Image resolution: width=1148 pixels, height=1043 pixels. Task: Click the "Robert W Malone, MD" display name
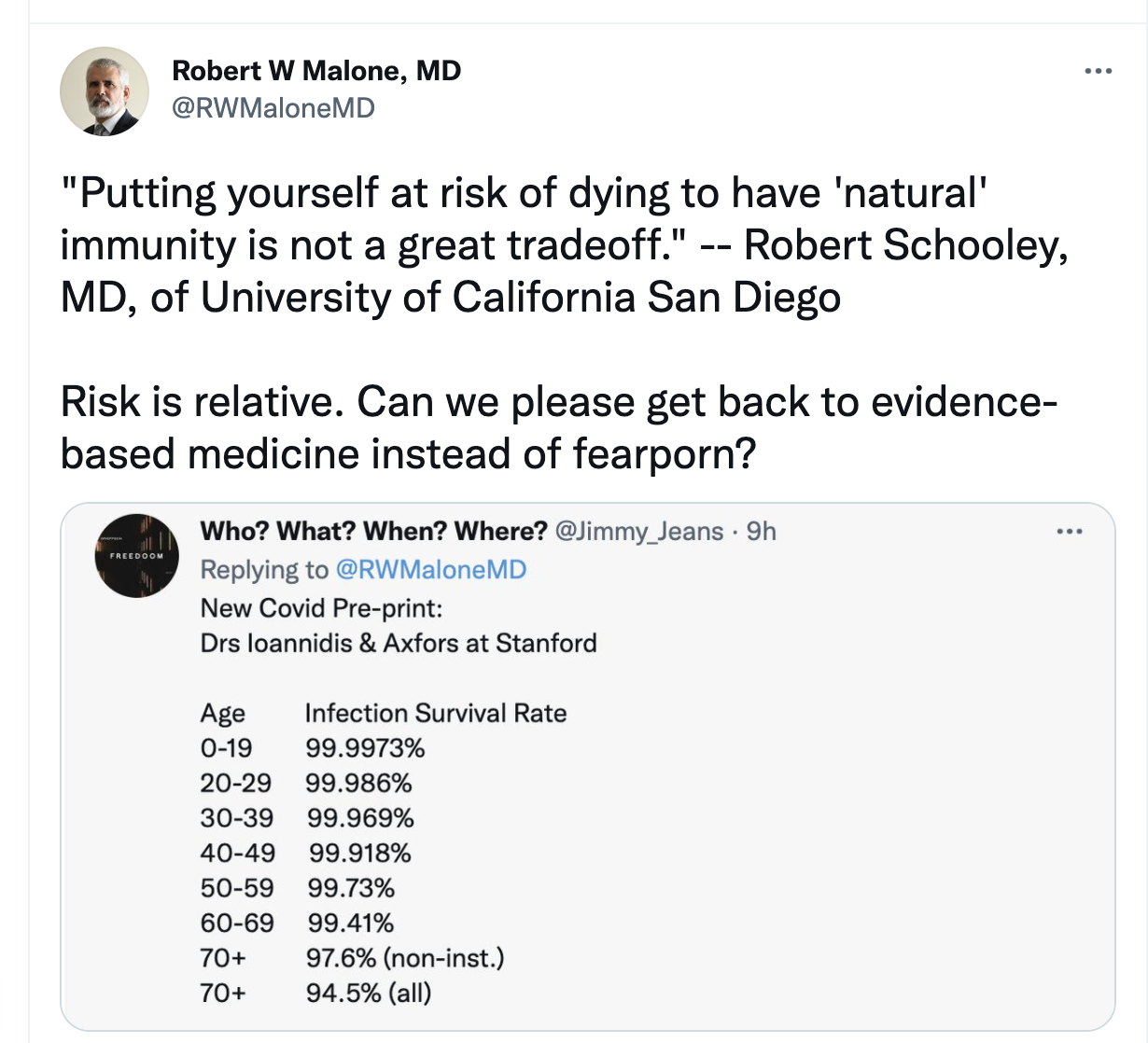[x=316, y=71]
